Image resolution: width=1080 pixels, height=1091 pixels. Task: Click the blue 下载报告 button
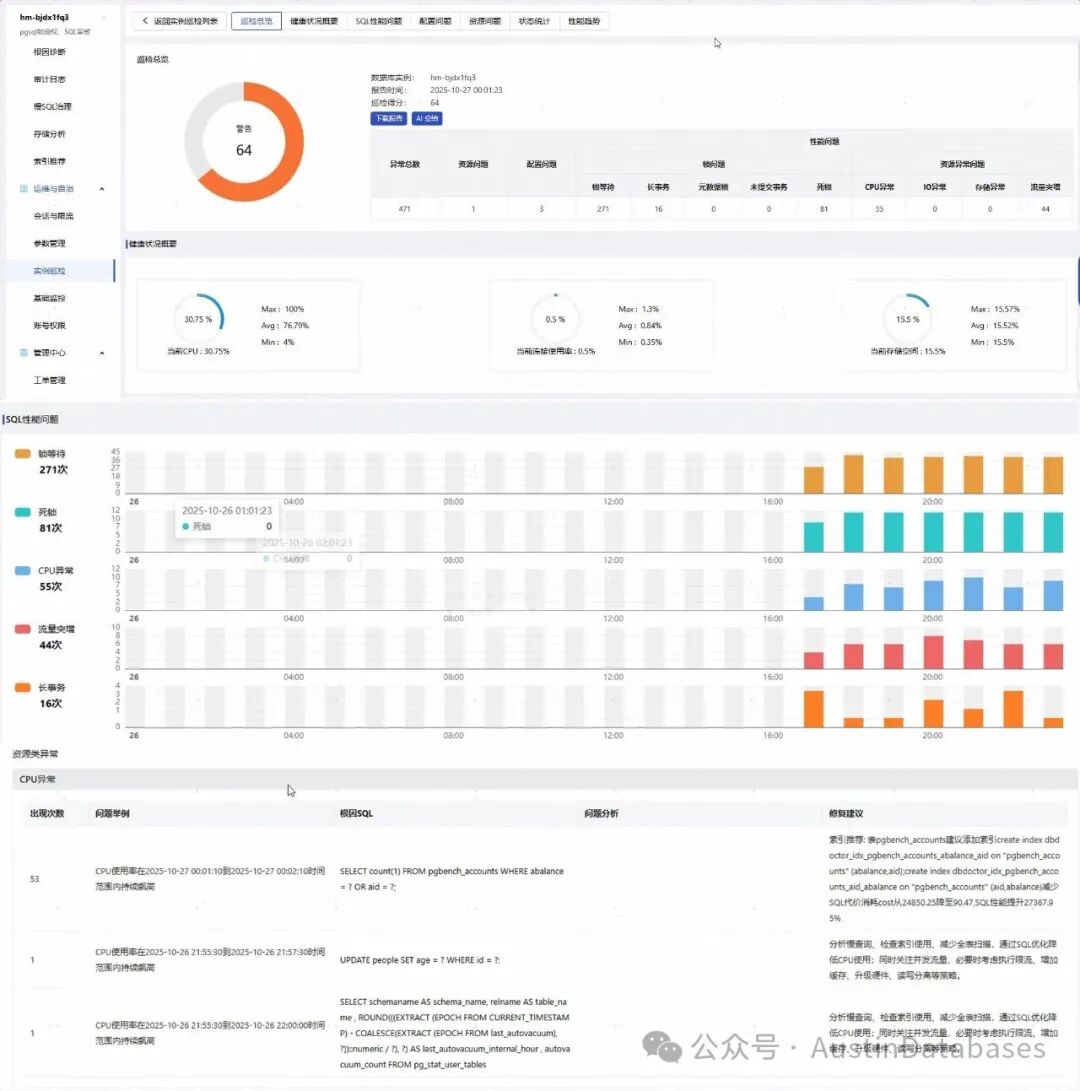coord(388,118)
